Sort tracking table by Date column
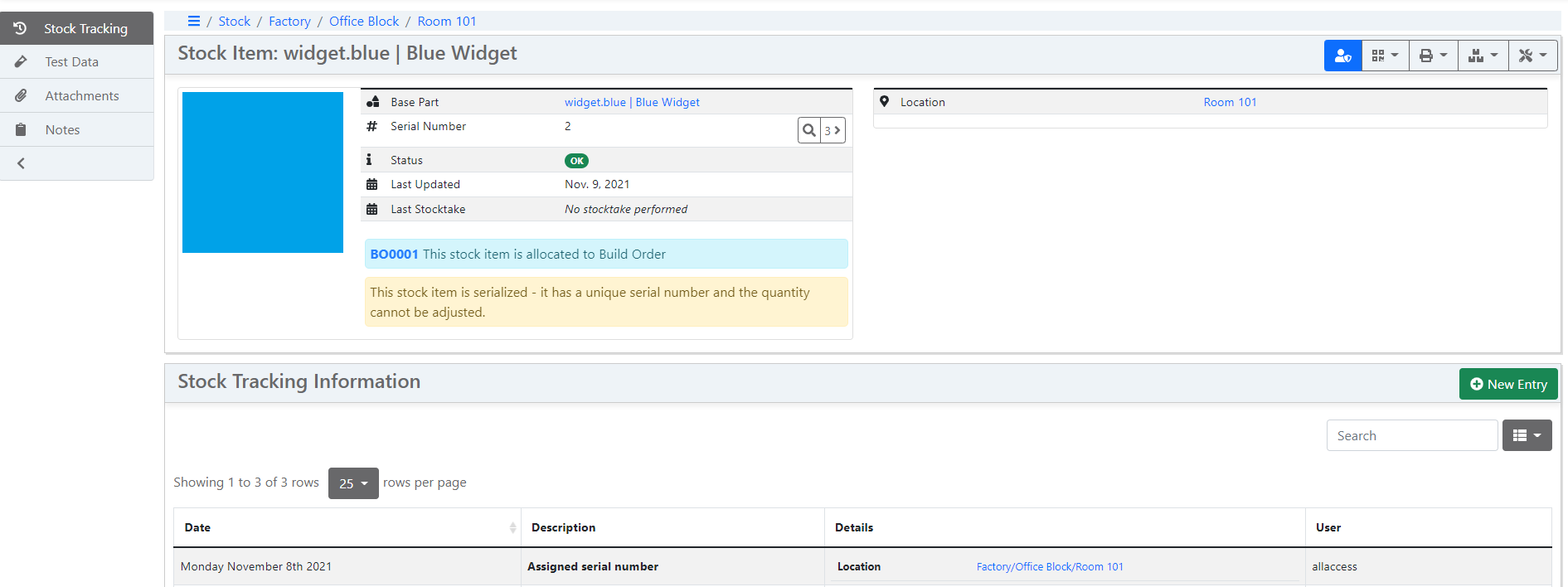 pos(347,527)
